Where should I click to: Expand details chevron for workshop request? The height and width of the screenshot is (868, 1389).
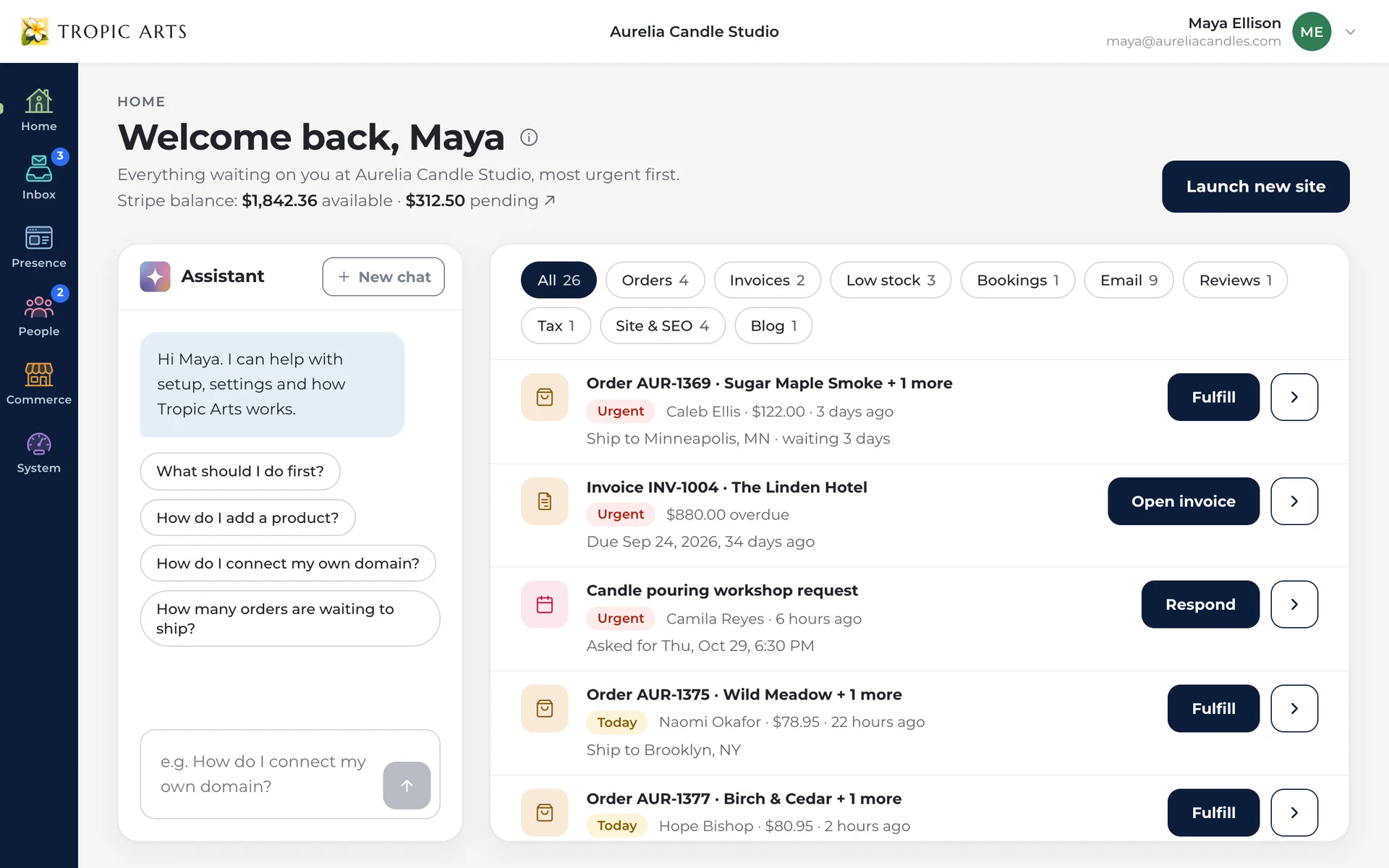1294,604
